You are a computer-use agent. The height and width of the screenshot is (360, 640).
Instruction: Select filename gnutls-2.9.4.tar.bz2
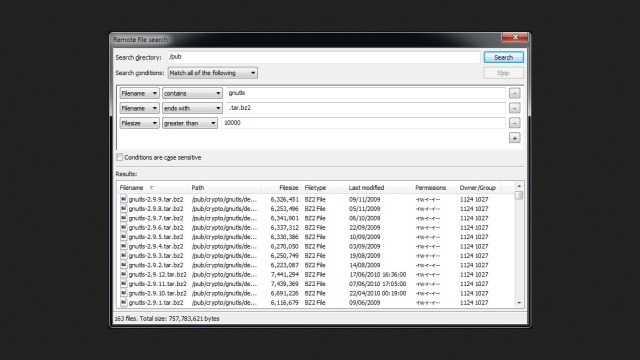pyautogui.click(x=156, y=247)
